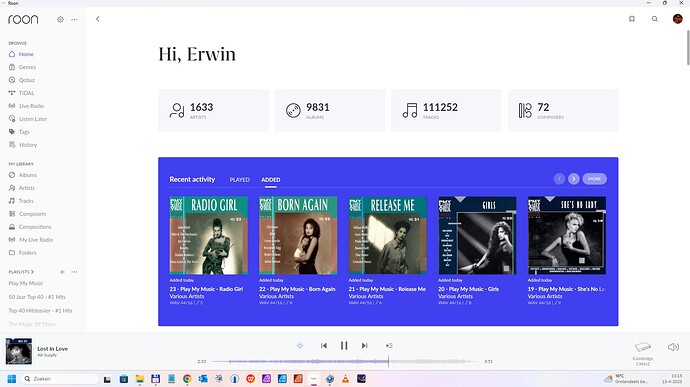Open the Cambridge CXN v2 zone selector
The image size is (690, 387).
pyautogui.click(x=642, y=354)
